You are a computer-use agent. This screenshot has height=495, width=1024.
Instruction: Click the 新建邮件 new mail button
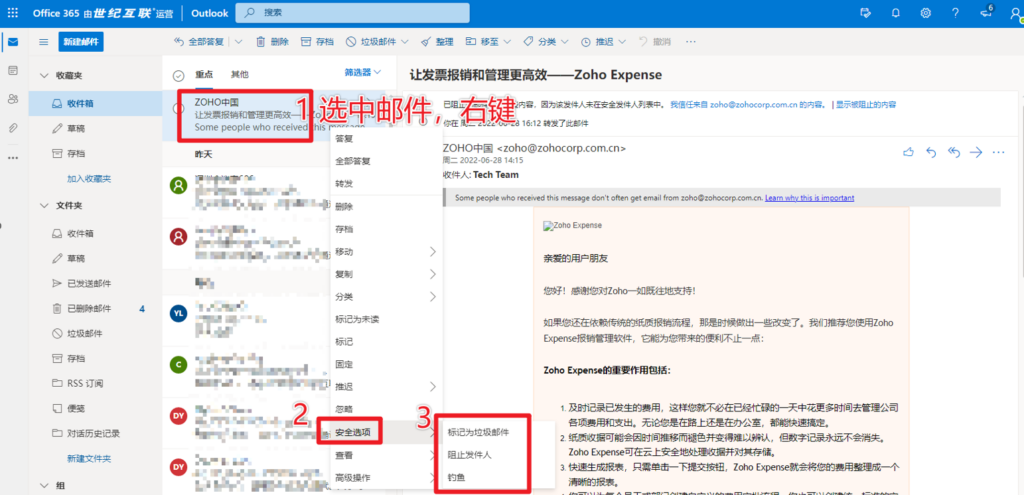coord(81,42)
